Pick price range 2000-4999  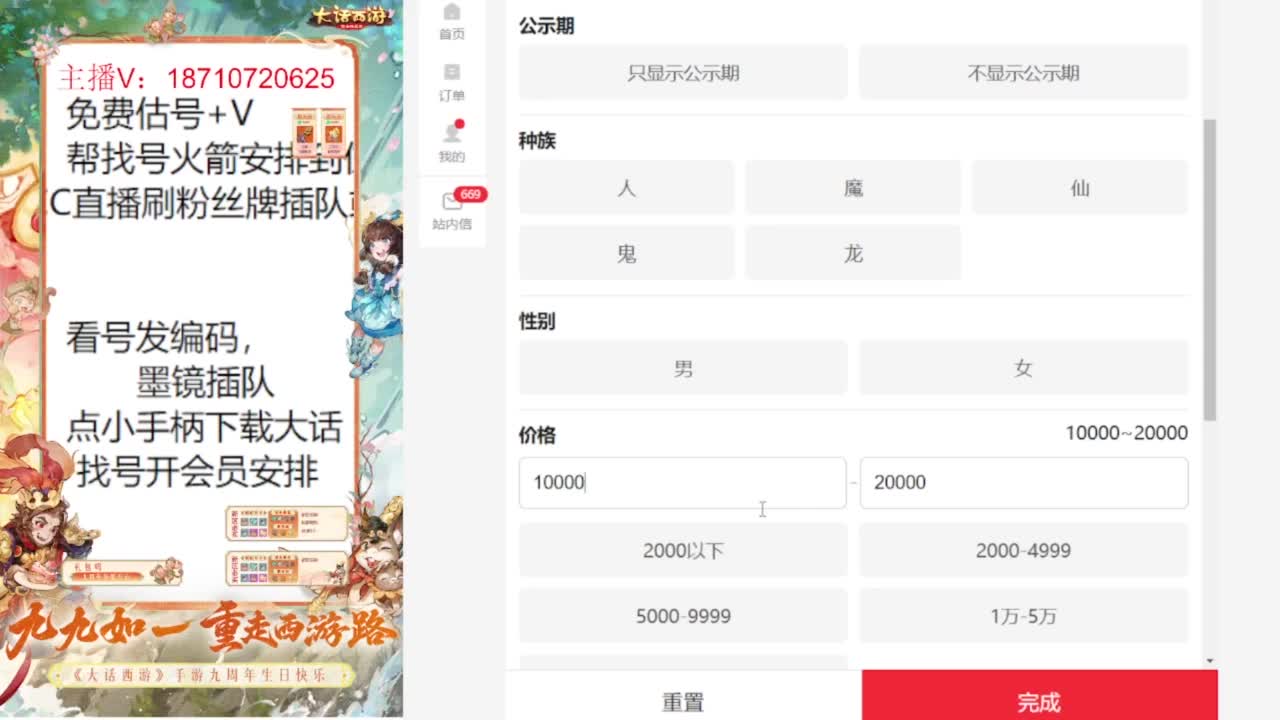[x=1023, y=550]
